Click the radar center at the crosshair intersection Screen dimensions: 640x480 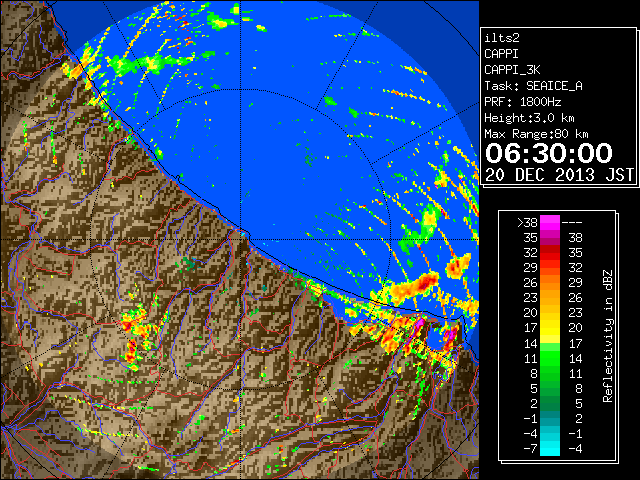241,239
